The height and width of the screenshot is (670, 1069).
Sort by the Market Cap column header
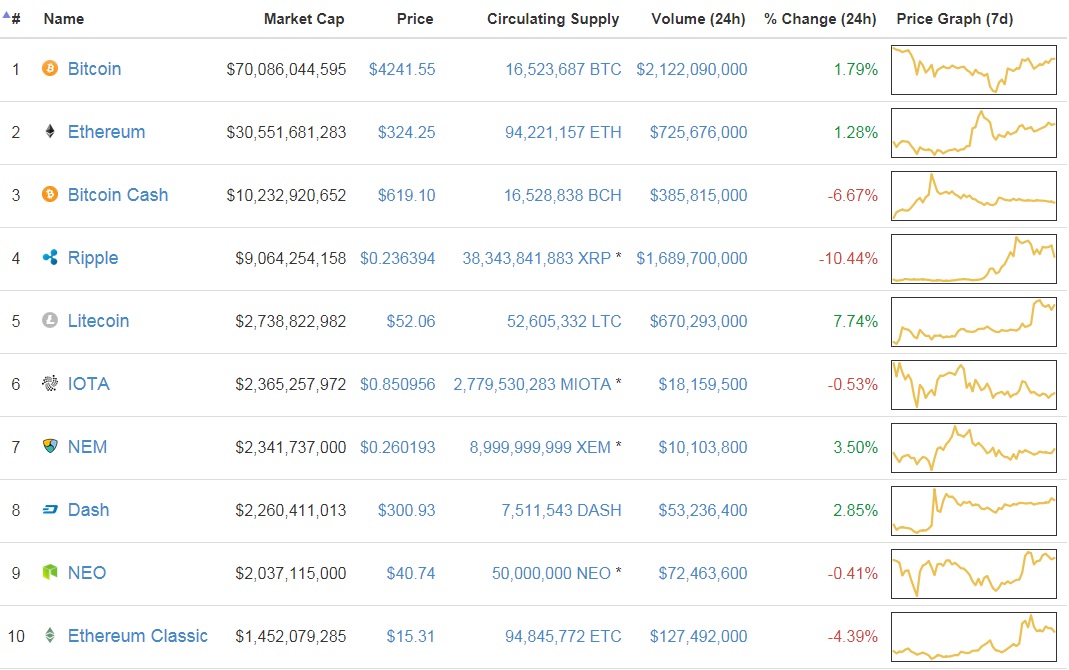tap(304, 19)
